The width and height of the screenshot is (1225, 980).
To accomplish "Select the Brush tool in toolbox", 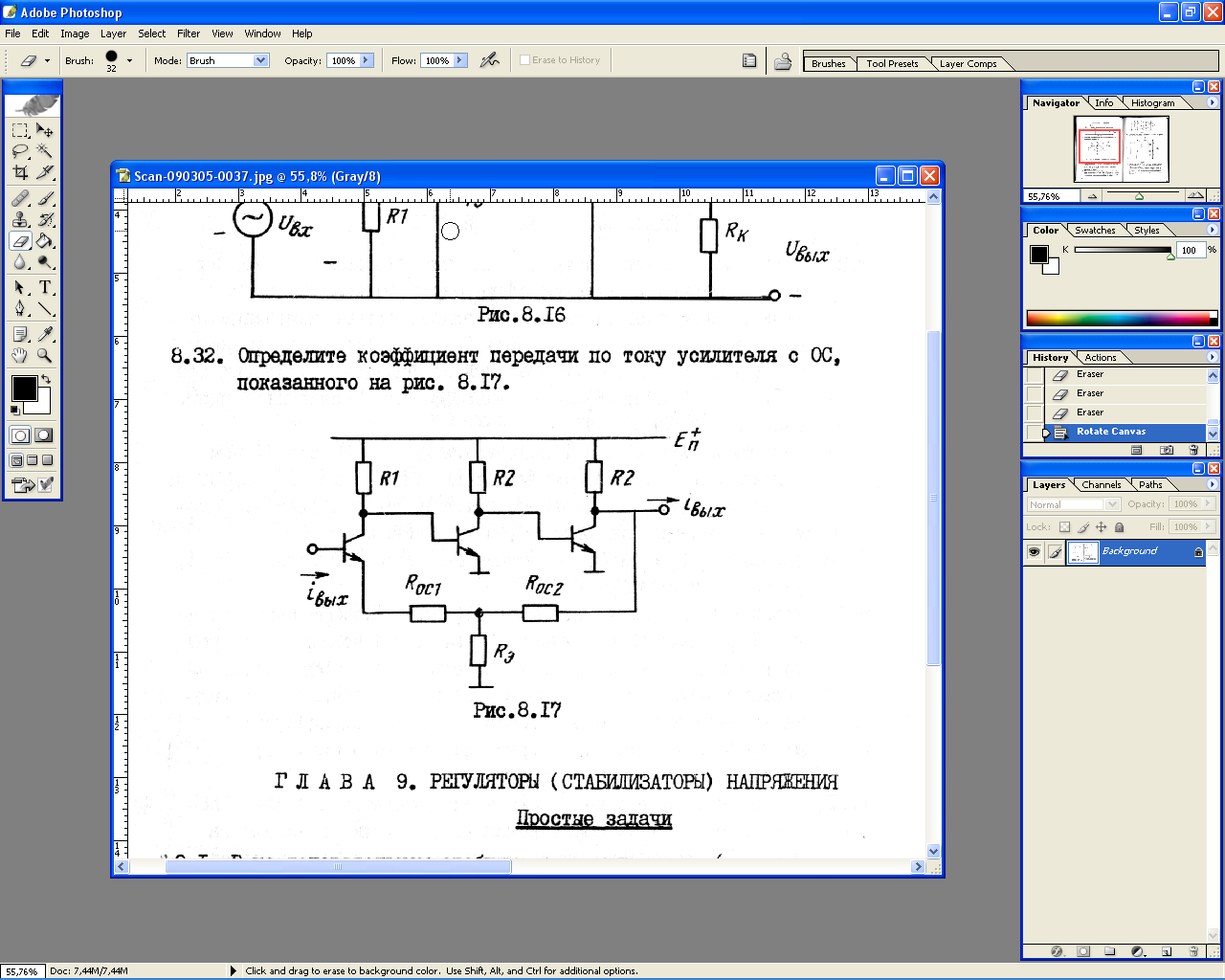I will click(x=45, y=198).
